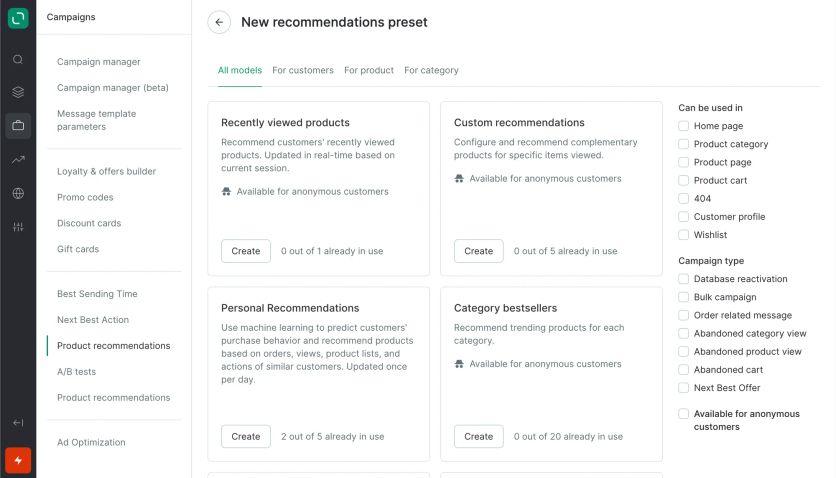Click the stacked layers sidebar icon
The image size is (836, 478).
[x=18, y=92]
